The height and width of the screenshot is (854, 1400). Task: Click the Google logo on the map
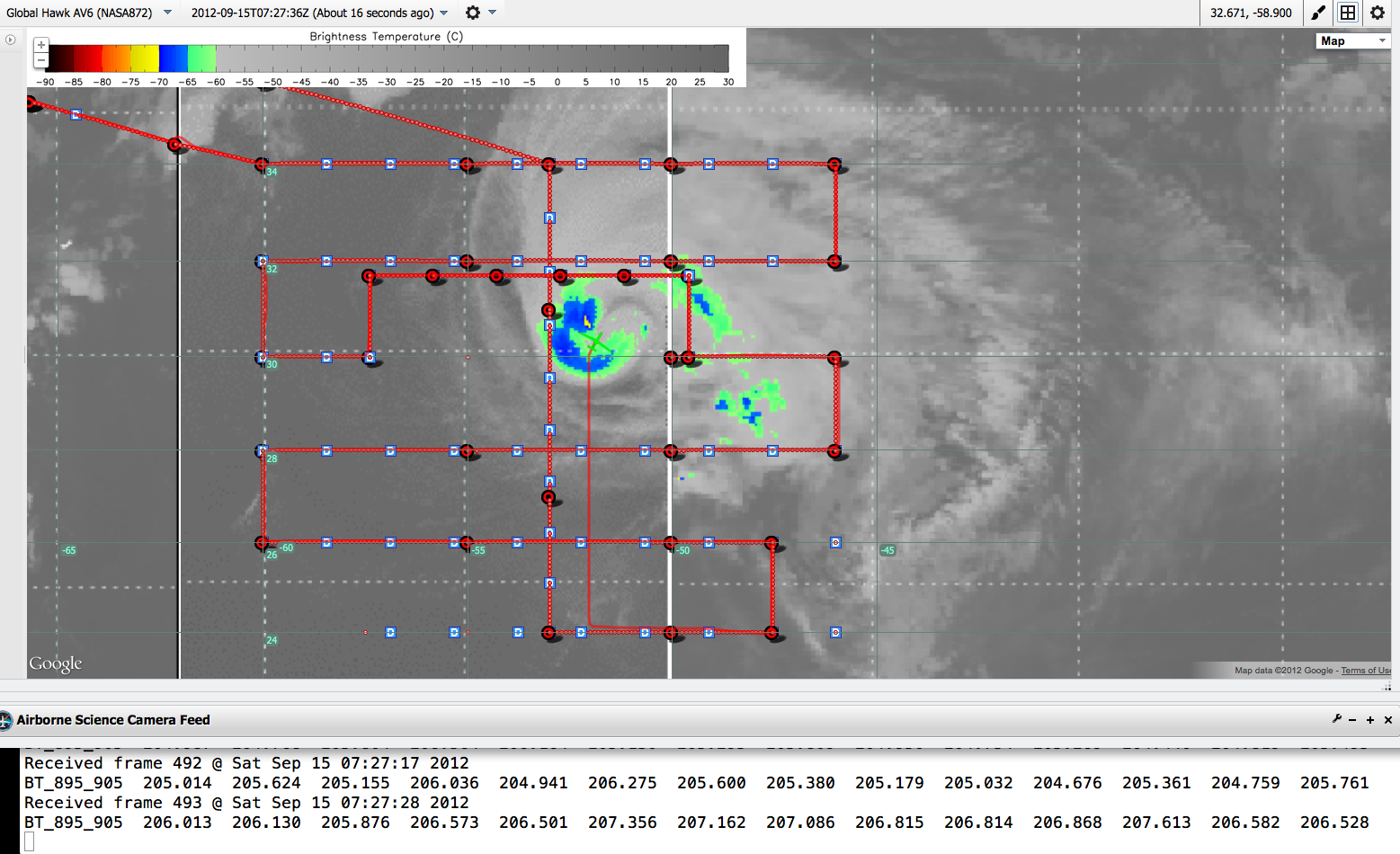pyautogui.click(x=56, y=663)
